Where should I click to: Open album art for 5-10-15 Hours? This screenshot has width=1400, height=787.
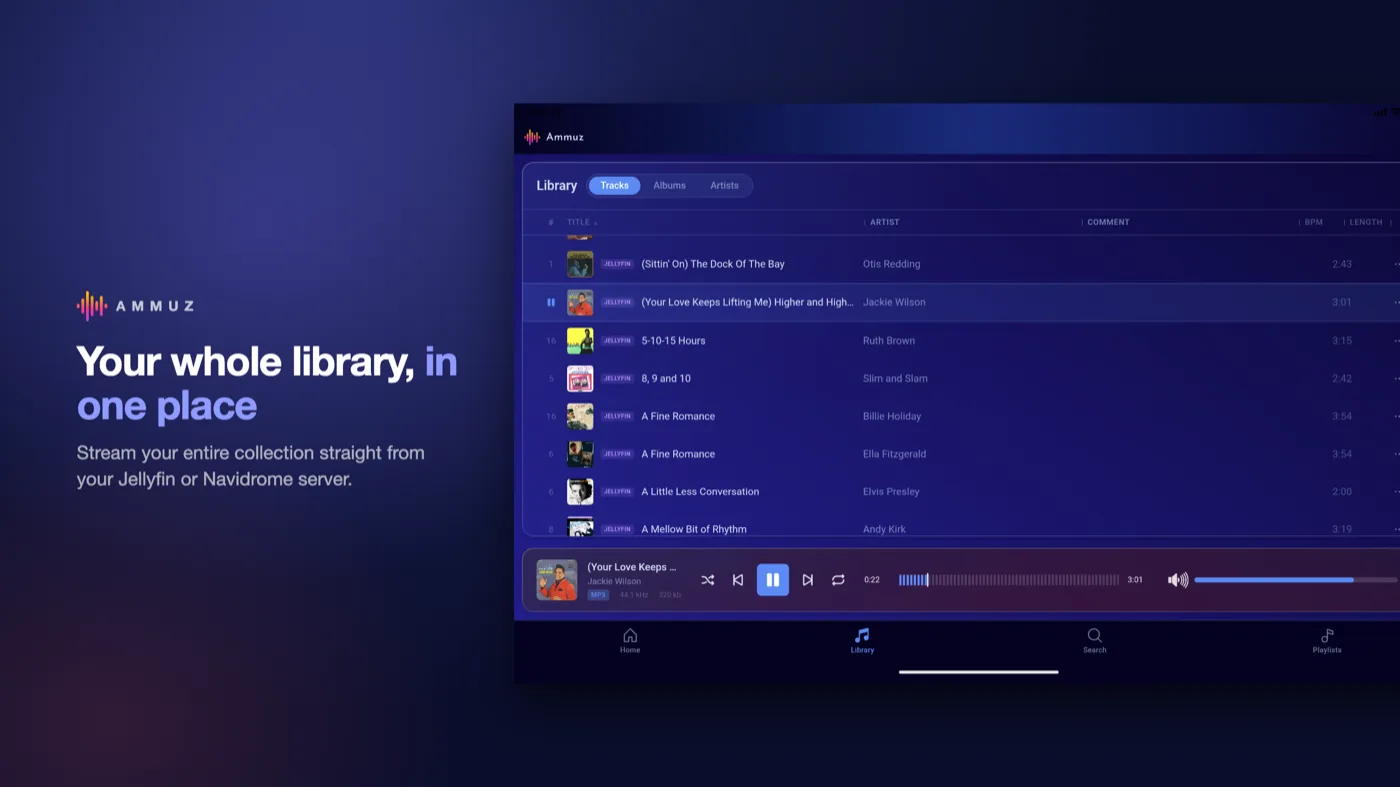580,340
